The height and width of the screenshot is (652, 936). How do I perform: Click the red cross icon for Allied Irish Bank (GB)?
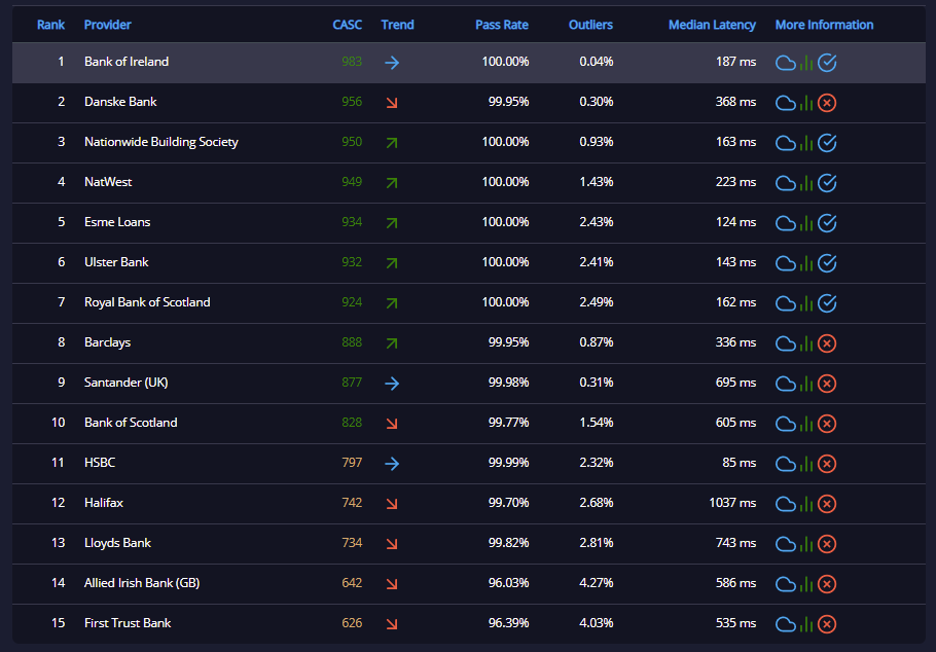[827, 583]
